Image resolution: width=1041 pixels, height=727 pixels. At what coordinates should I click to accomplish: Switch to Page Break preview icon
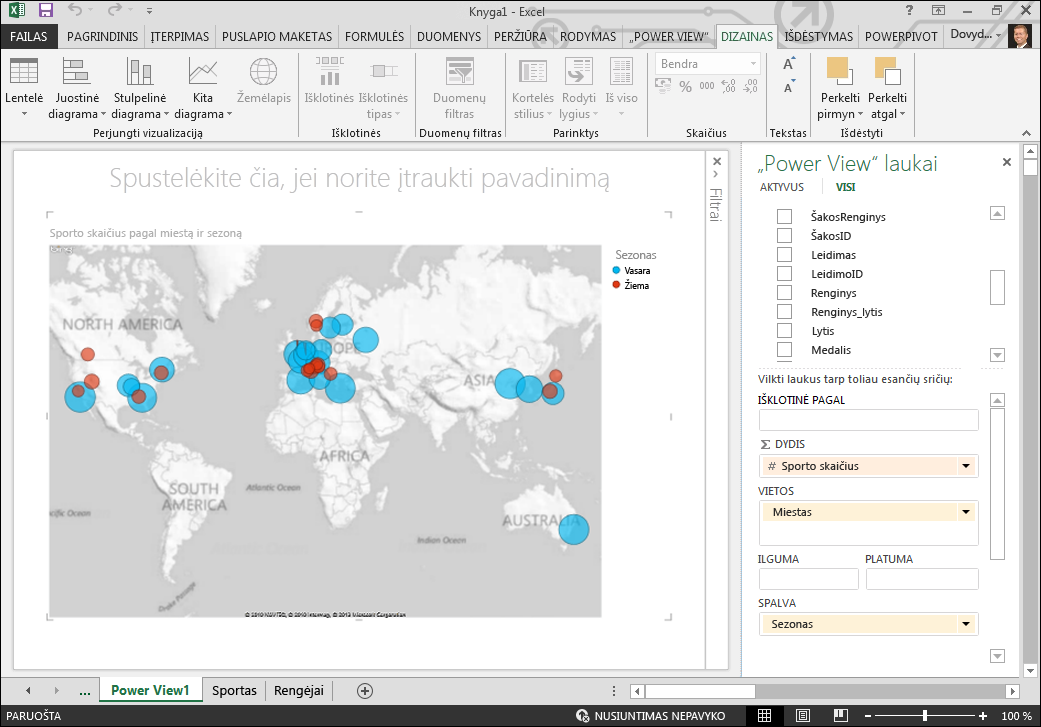tap(840, 715)
